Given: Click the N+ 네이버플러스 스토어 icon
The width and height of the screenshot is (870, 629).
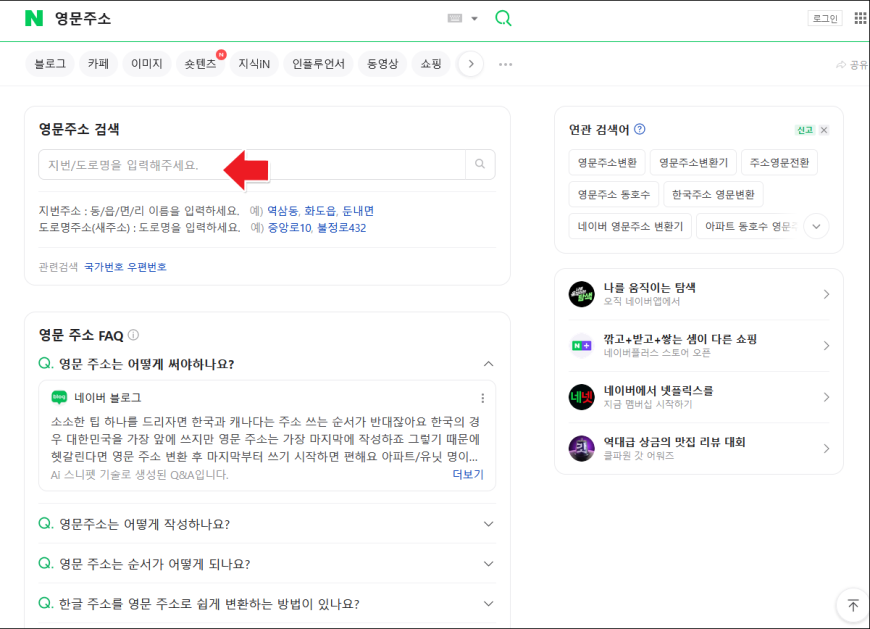Looking at the screenshot, I should 581,346.
